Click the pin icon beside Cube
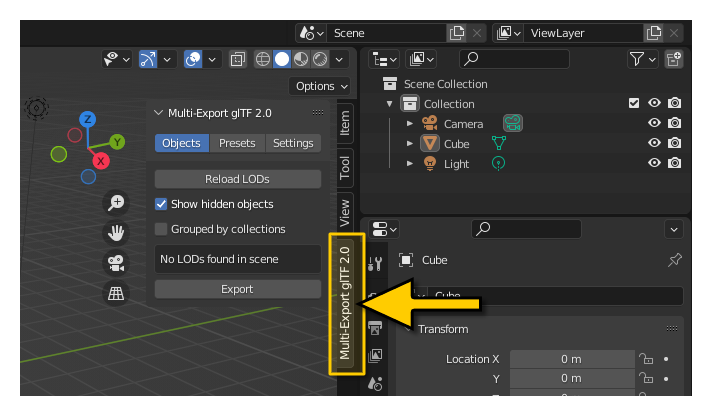The image size is (712, 416). 674,260
